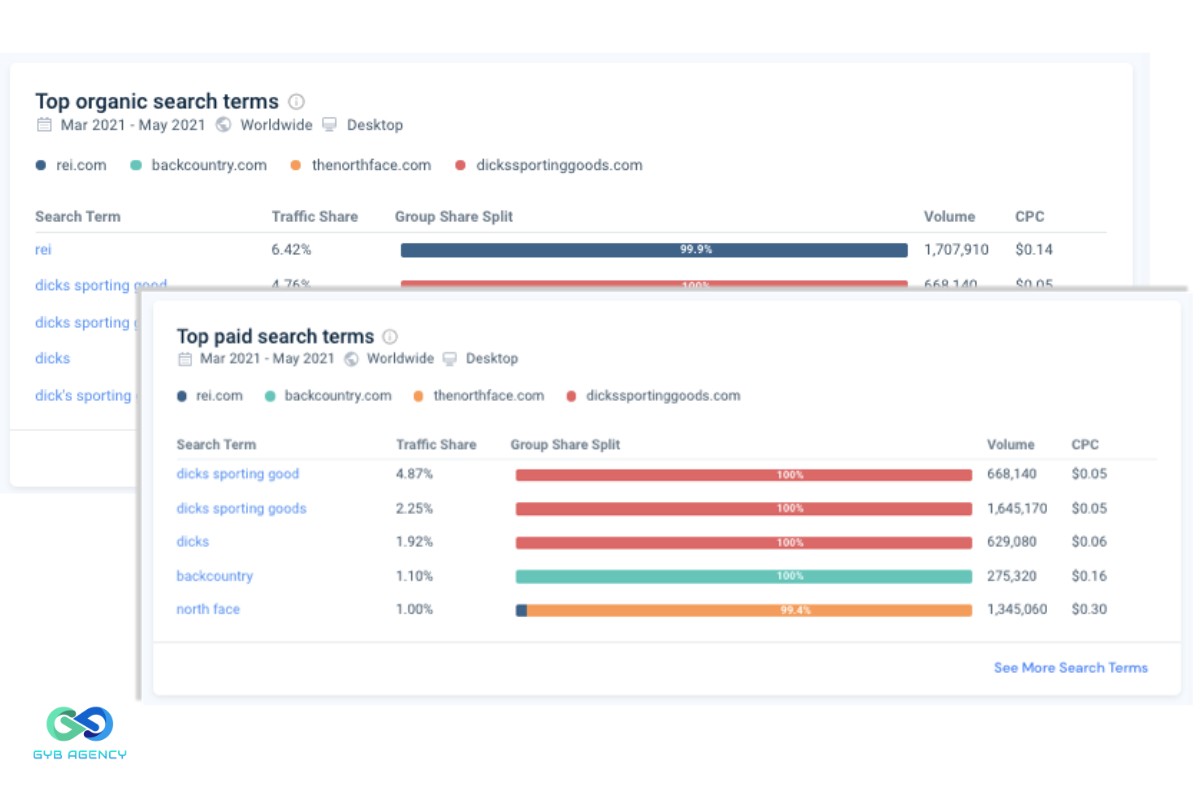Viewport: 1200px width, 800px height.
Task: Click info icon beside Top paid search terms
Action: click(x=391, y=337)
